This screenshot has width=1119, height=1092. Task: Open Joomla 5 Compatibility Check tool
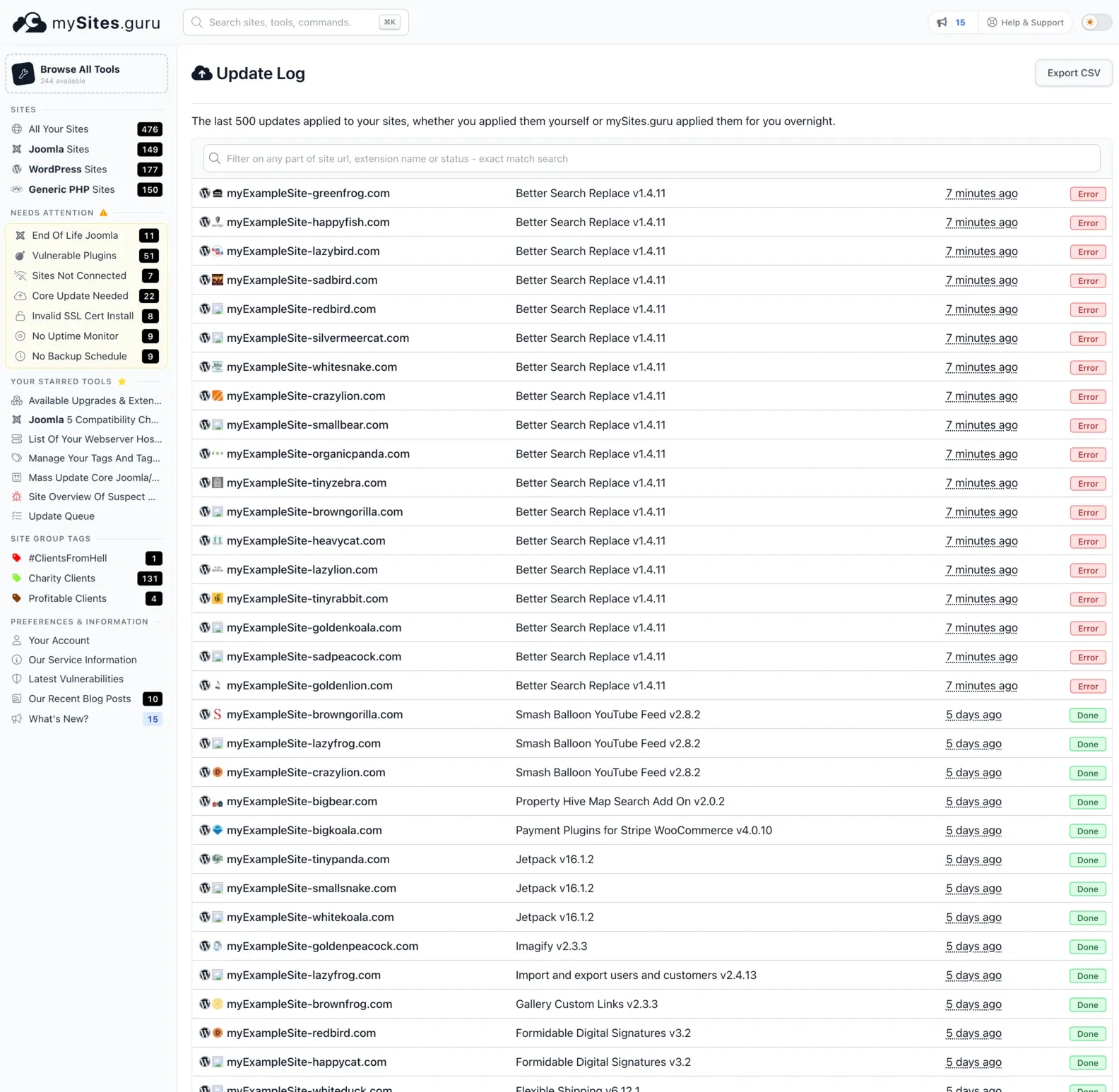(87, 420)
